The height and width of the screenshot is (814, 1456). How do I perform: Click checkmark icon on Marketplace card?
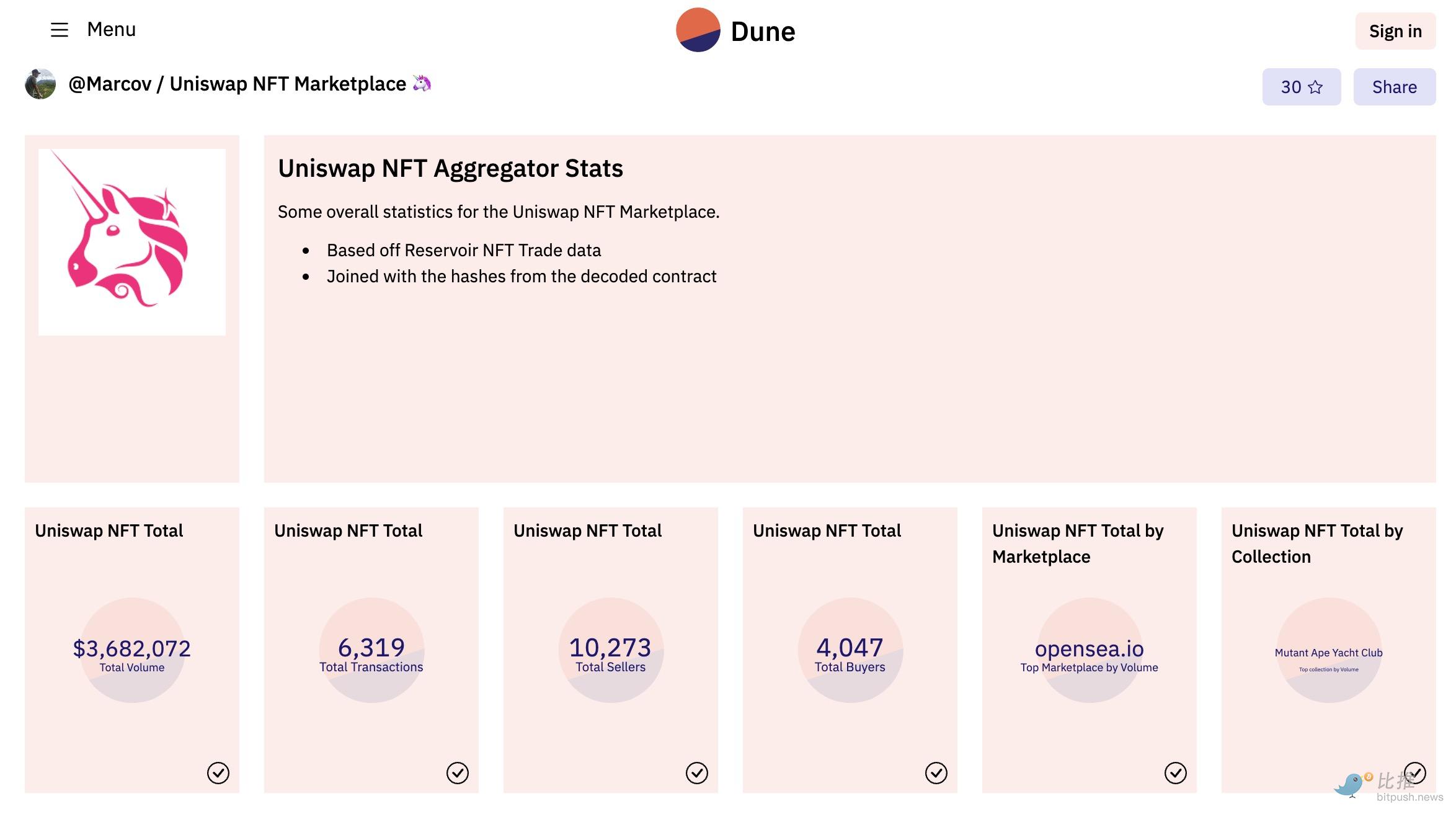pos(1175,773)
